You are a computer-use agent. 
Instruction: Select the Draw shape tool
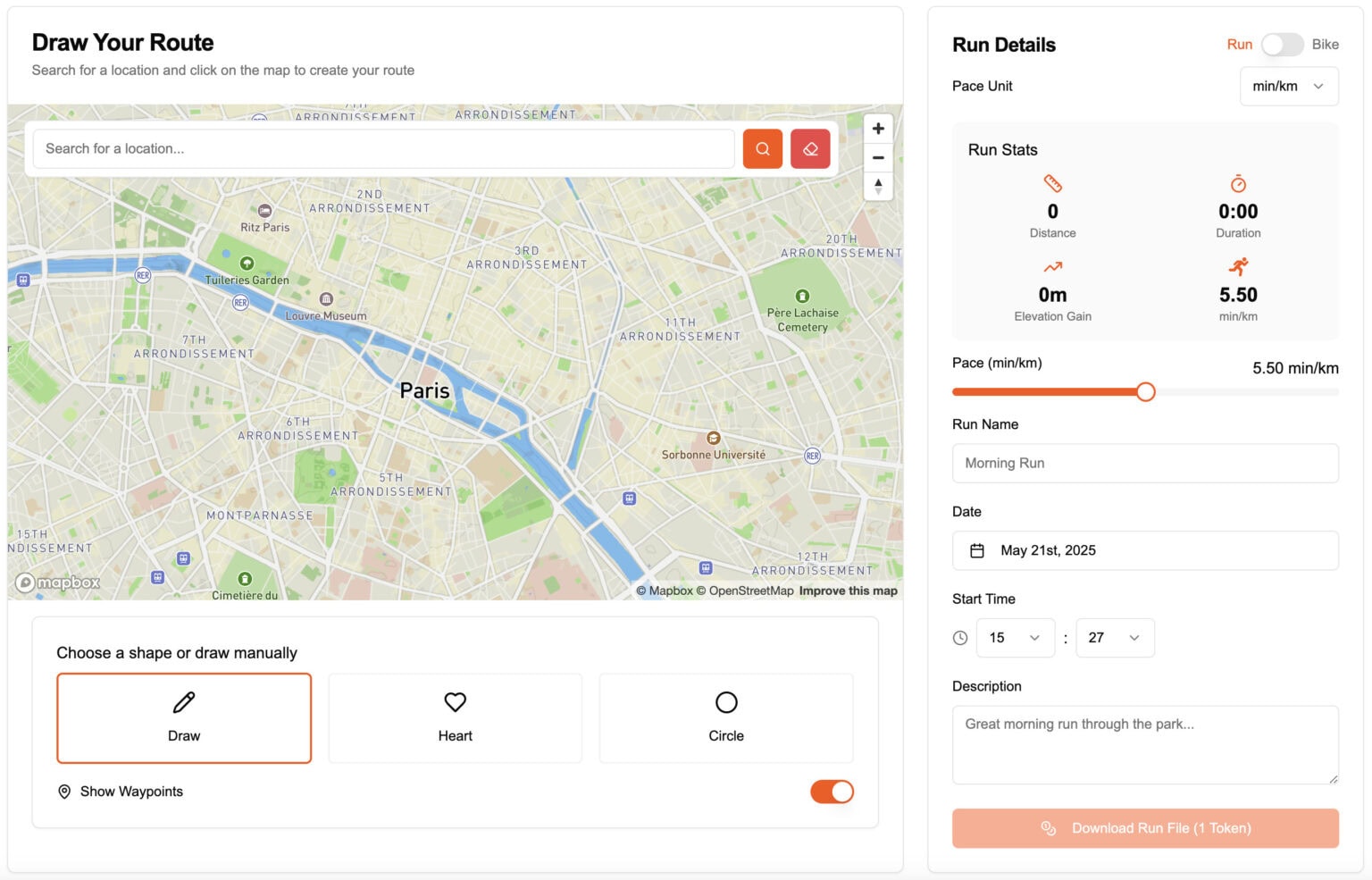coord(184,717)
